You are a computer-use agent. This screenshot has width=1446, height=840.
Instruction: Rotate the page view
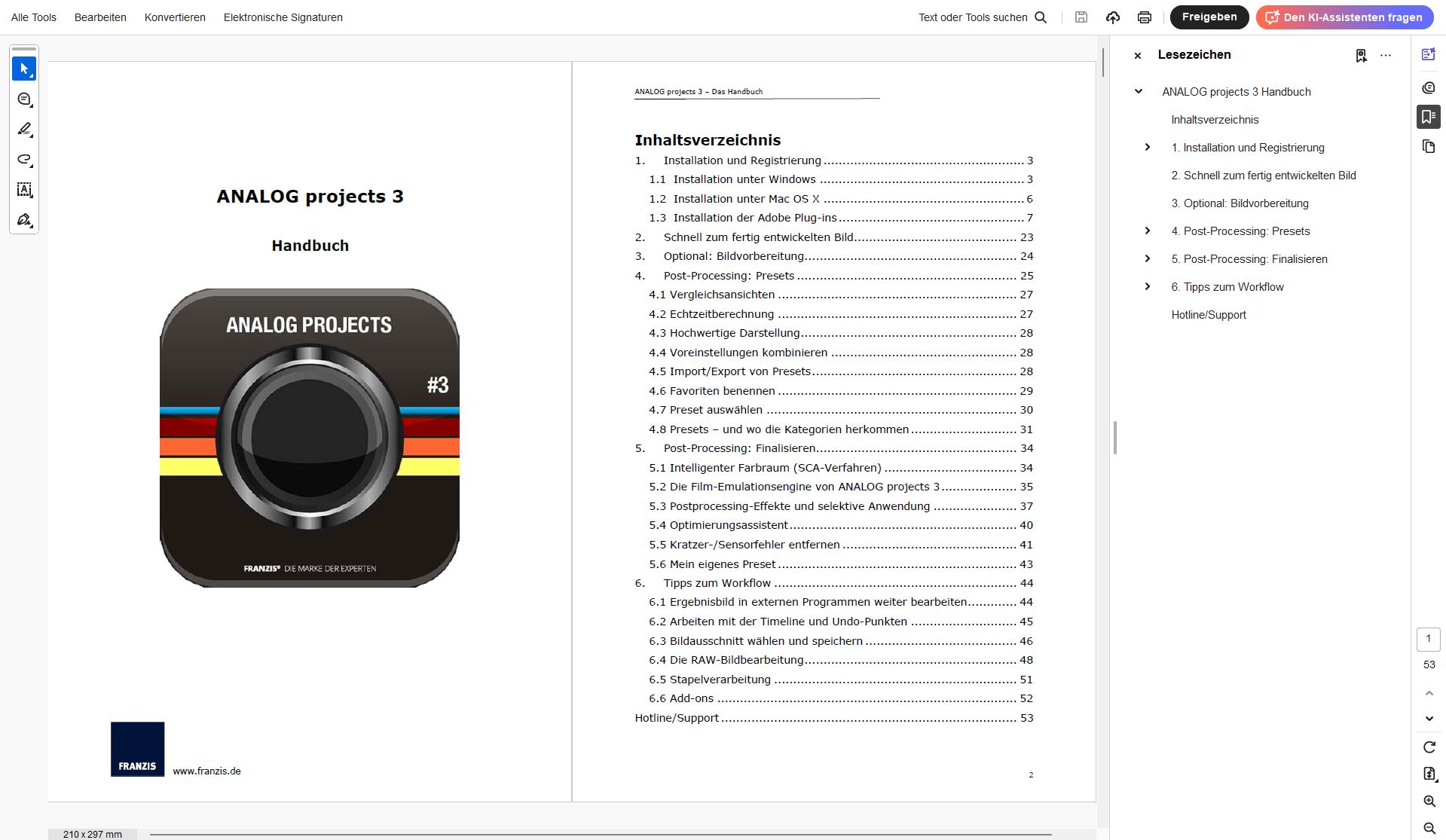coord(1429,747)
